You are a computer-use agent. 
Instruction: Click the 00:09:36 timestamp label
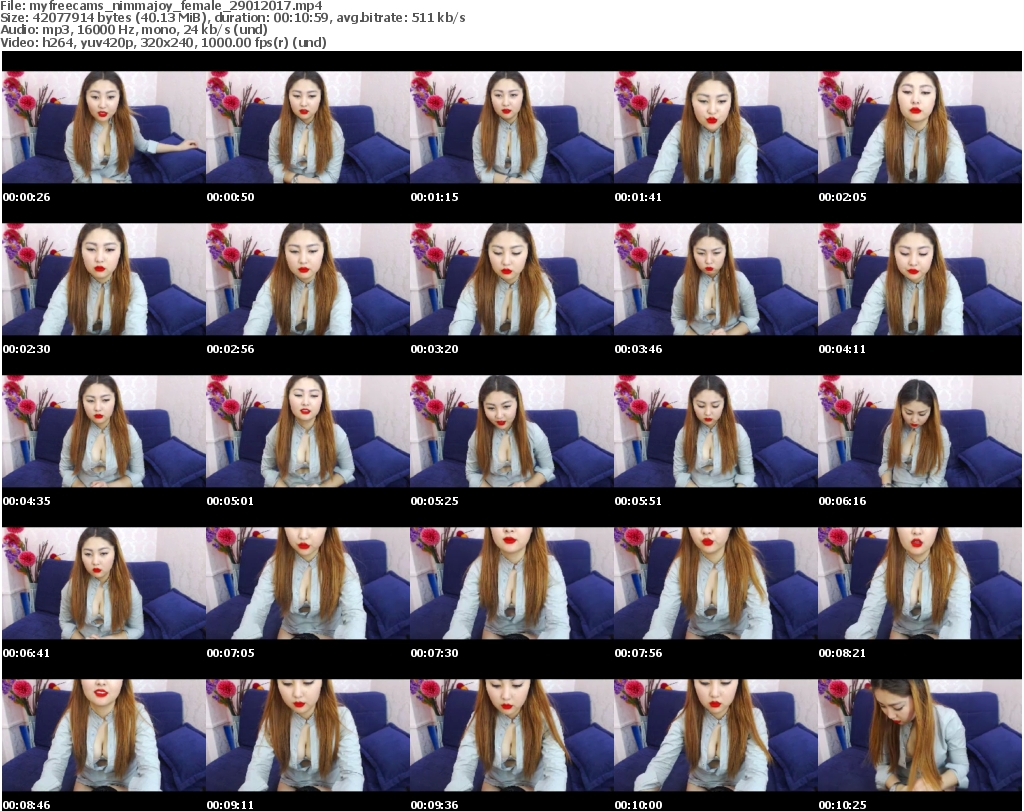click(434, 805)
